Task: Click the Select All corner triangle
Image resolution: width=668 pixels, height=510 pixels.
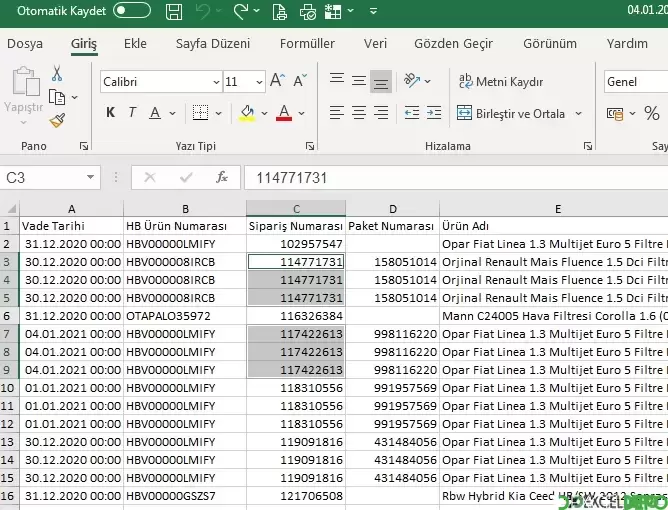Action: coord(11,208)
